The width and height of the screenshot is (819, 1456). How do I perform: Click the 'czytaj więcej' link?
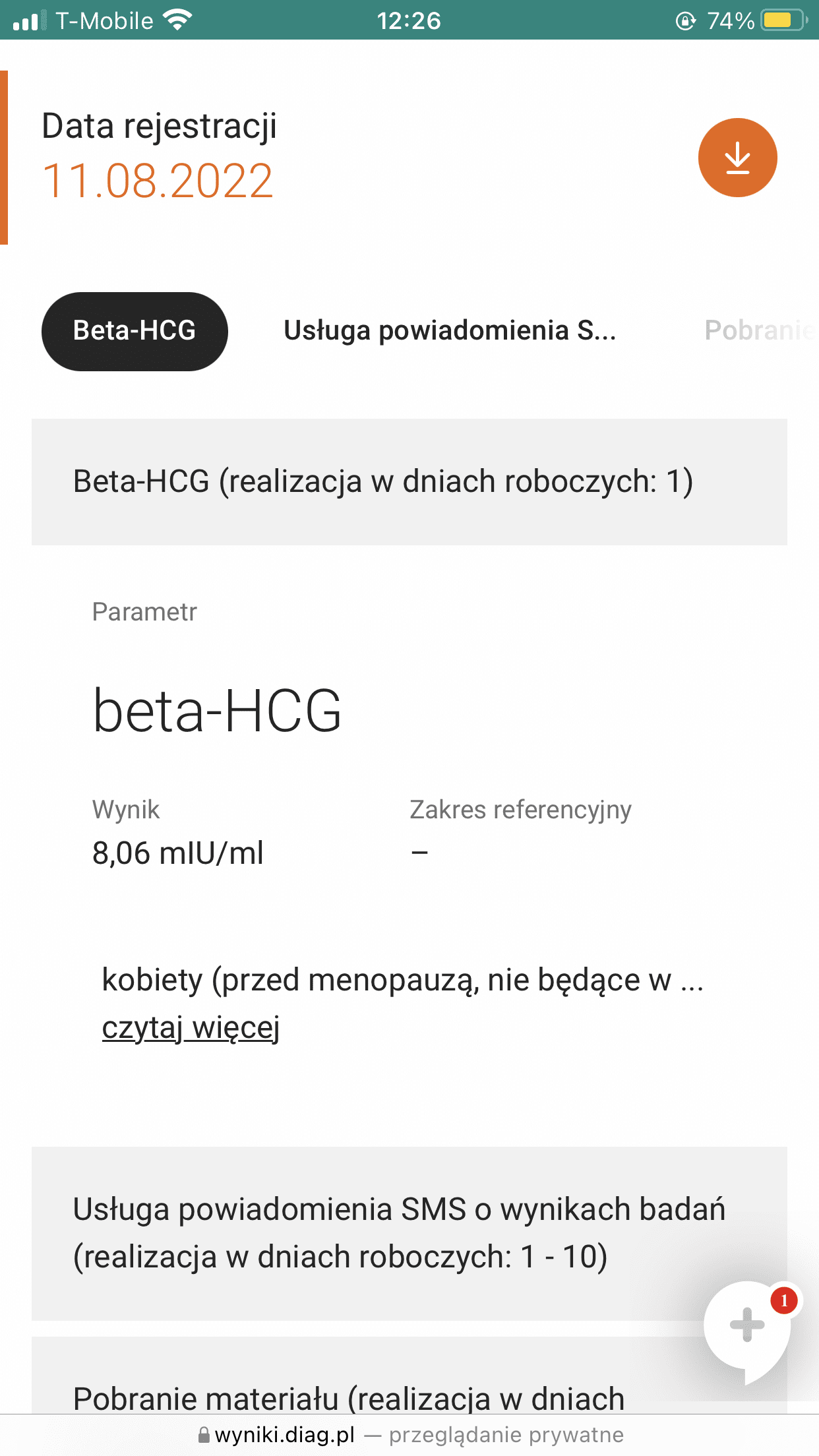pyautogui.click(x=191, y=1027)
